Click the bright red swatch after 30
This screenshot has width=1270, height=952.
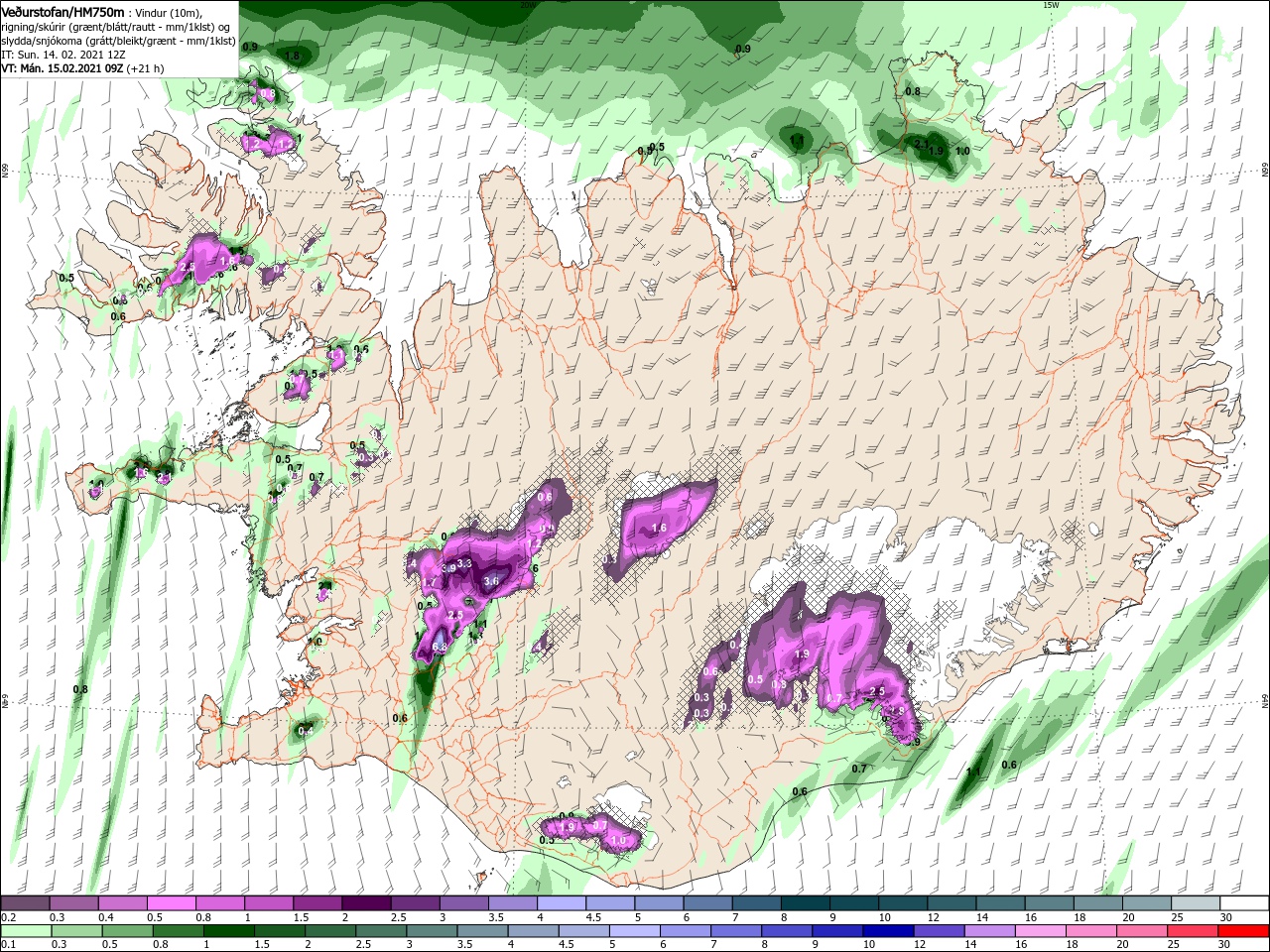click(x=1244, y=931)
